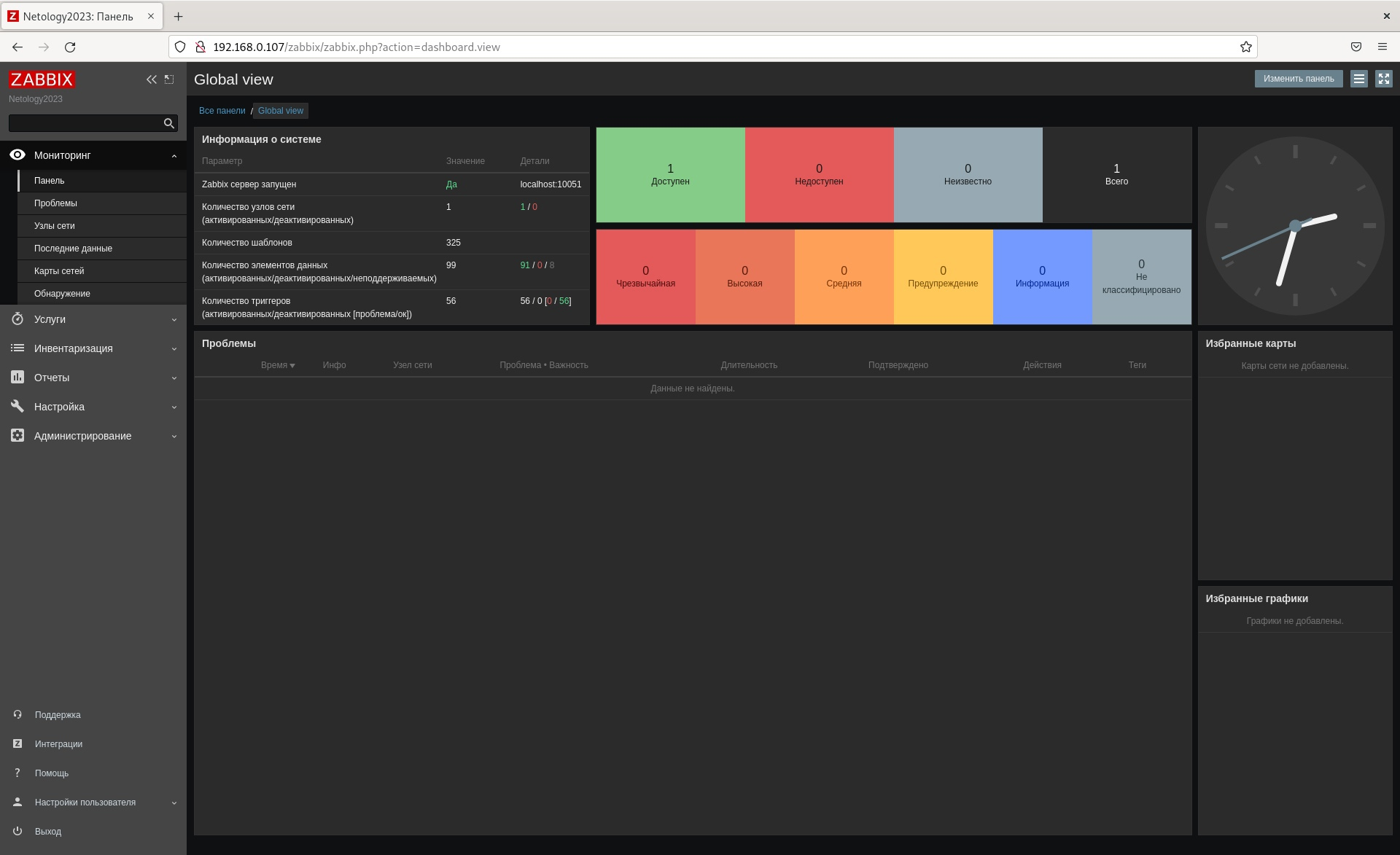Follow the Все панели breadcrumb link
The image size is (1400, 855).
pyautogui.click(x=222, y=111)
